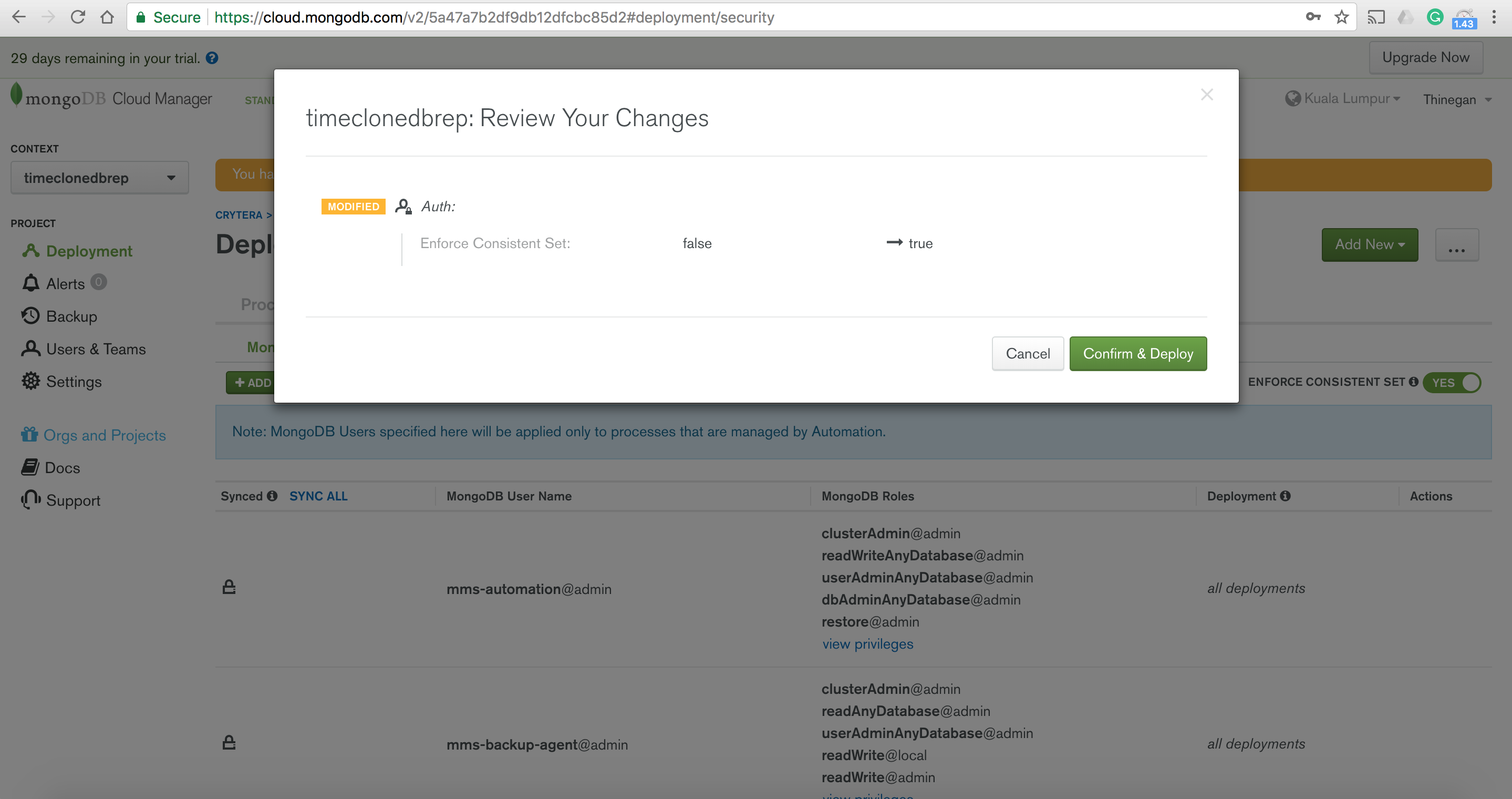Select the Deployment tab in project
Image resolution: width=1512 pixels, height=799 pixels.
click(x=89, y=250)
